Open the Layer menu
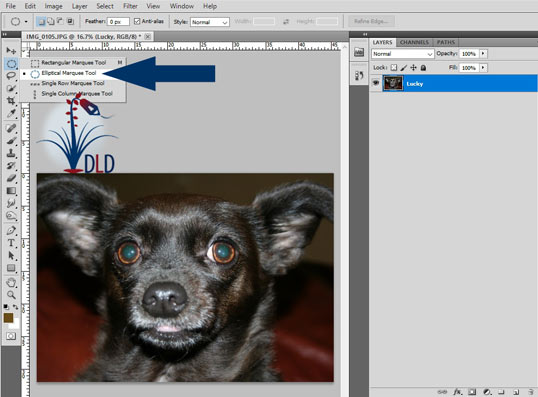538x397 pixels. [80, 6]
